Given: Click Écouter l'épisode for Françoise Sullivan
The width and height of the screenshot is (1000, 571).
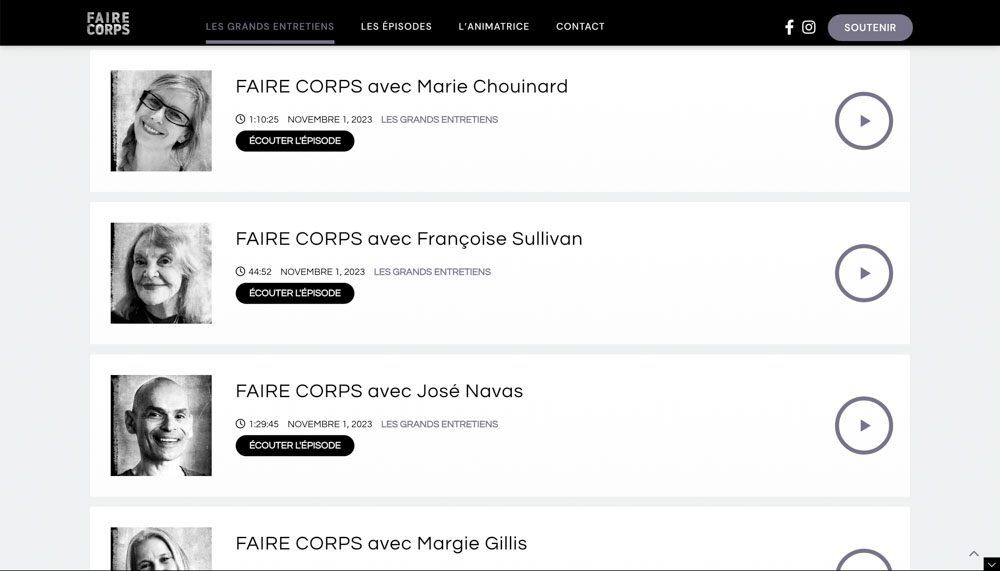Looking at the screenshot, I should 295,293.
